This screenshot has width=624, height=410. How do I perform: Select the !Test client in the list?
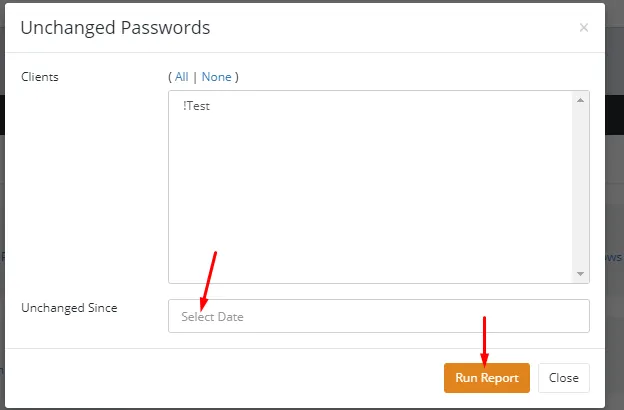point(197,106)
